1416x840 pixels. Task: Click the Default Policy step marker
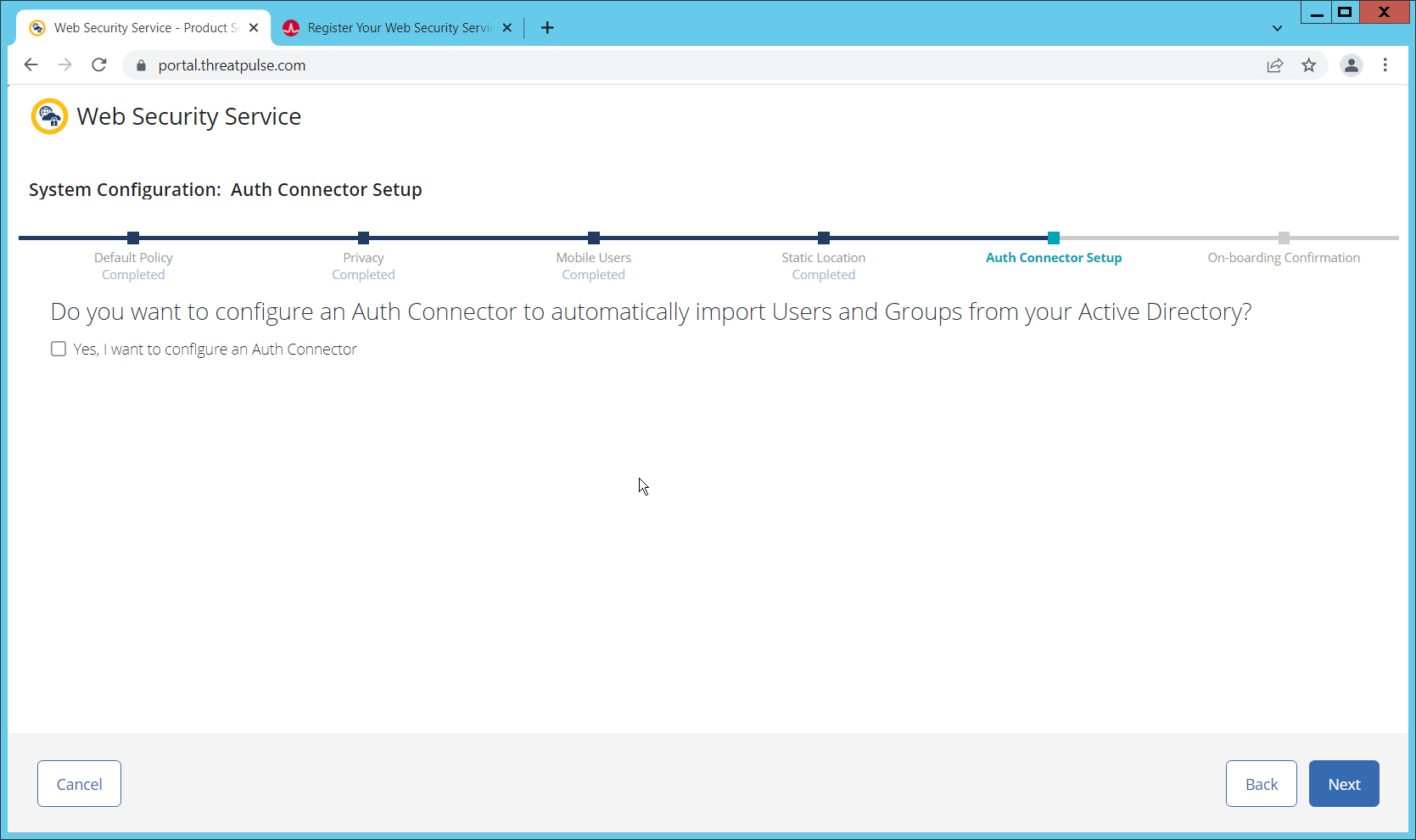tap(133, 238)
